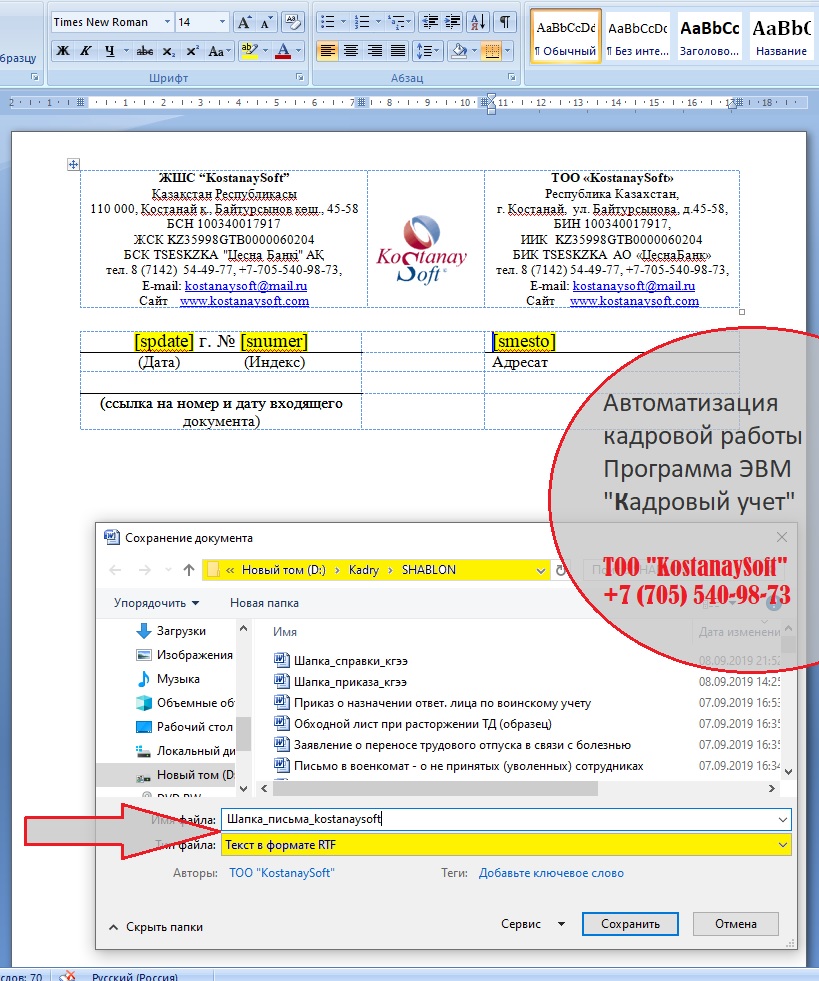Apply numbered list formatting
The width and height of the screenshot is (819, 981).
pyautogui.click(x=362, y=23)
